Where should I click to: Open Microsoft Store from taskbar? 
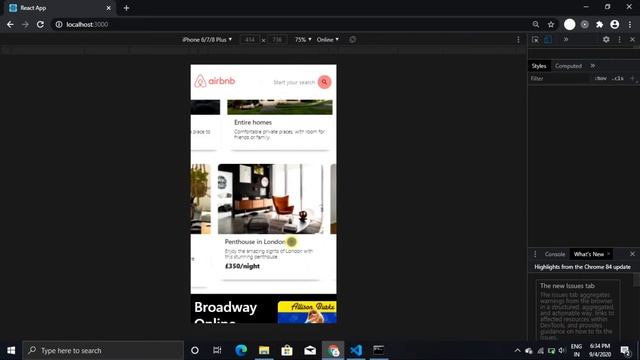tap(287, 350)
